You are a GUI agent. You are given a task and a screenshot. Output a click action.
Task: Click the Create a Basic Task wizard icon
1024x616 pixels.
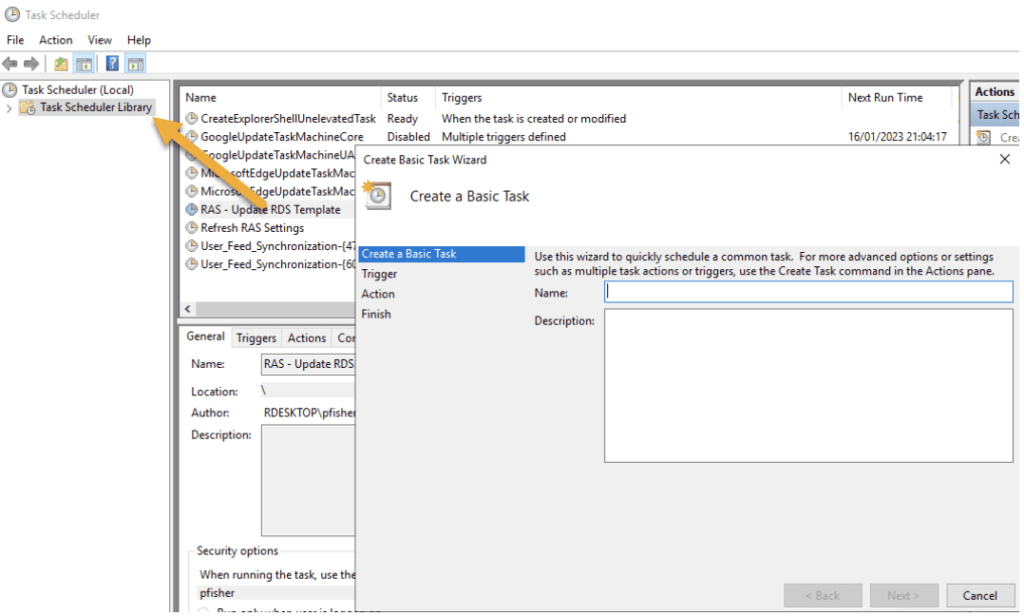(377, 195)
